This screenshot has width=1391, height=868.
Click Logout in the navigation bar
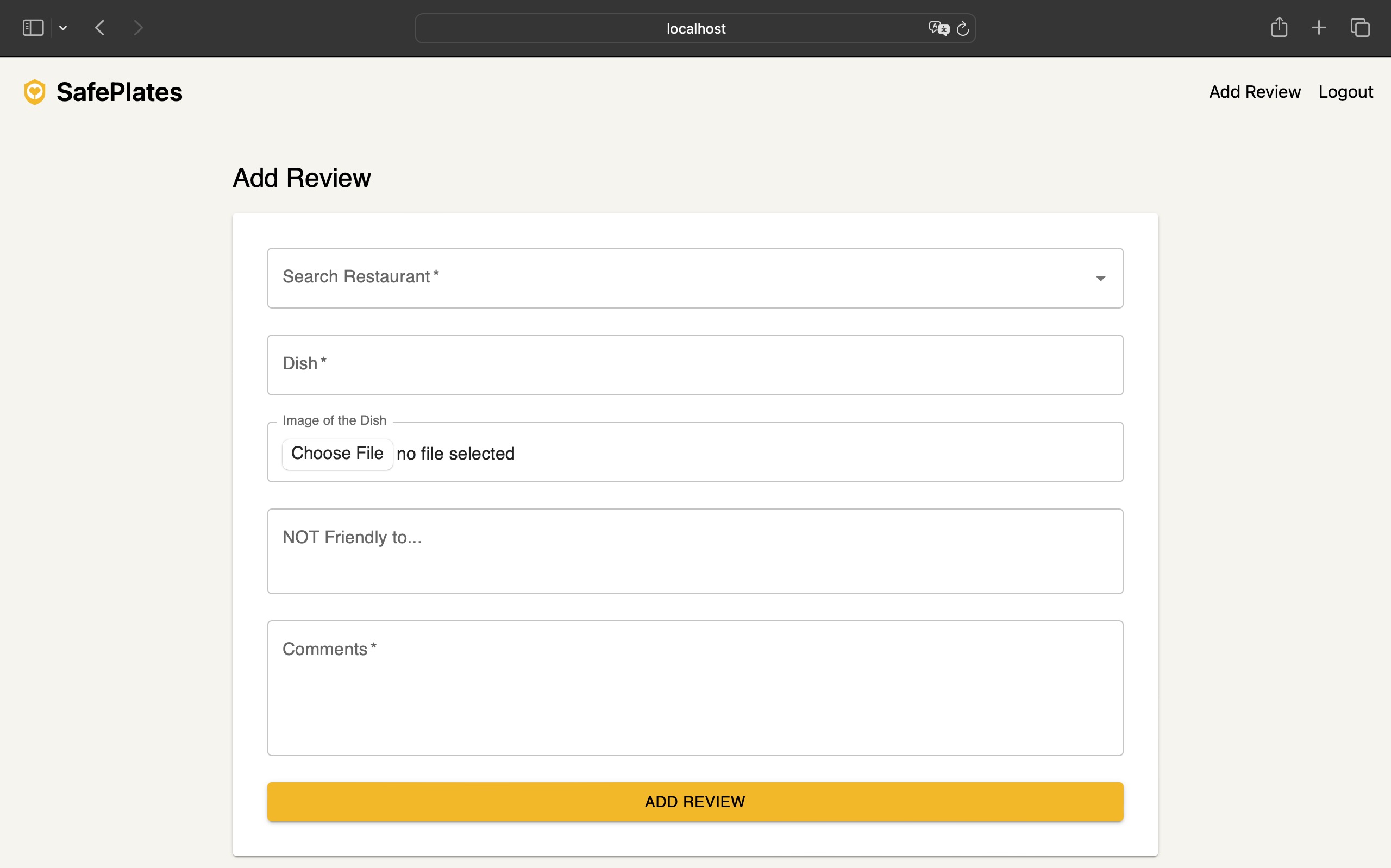click(x=1345, y=92)
